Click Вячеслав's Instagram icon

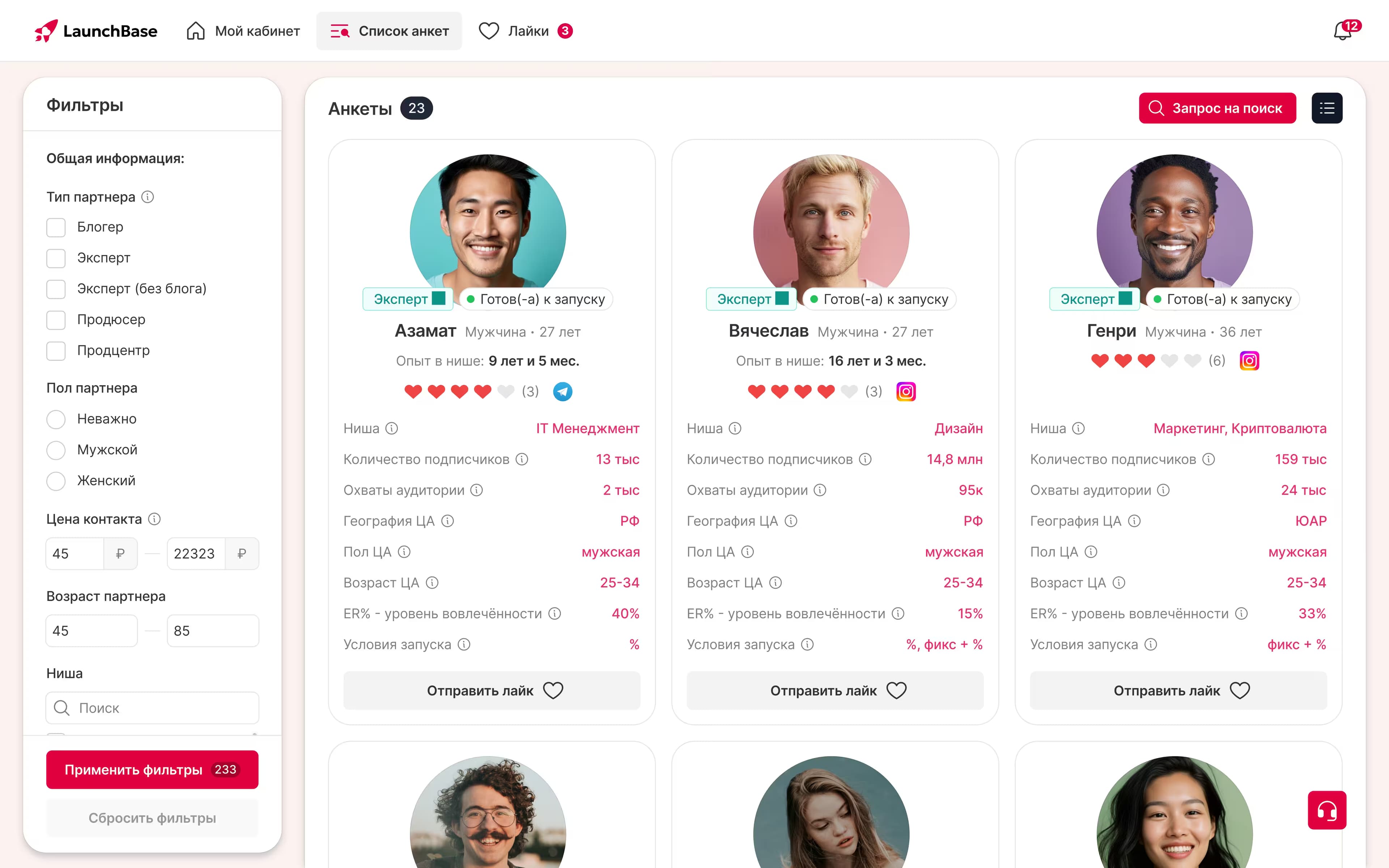tap(906, 392)
